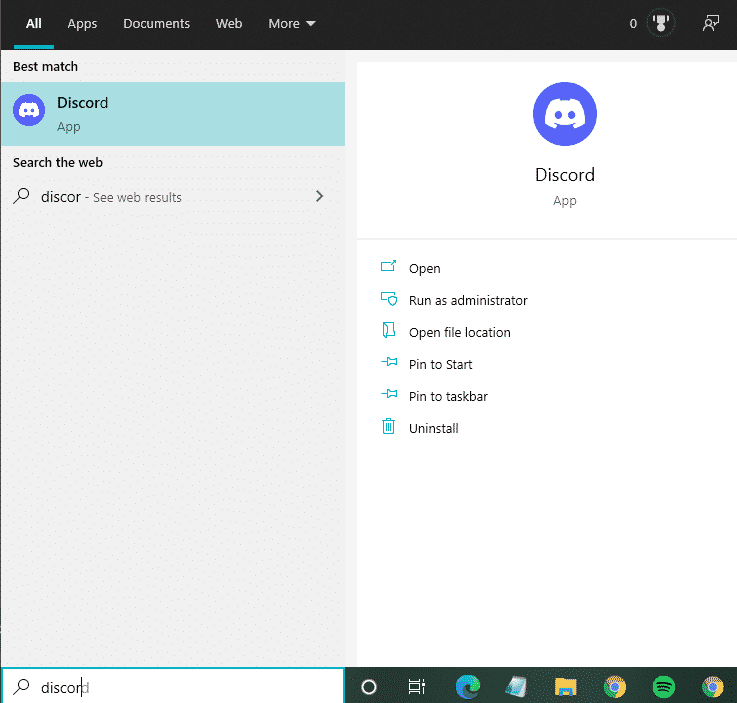Focus the taskbar search input field
Viewport: 737px width, 703px height.
(x=173, y=687)
